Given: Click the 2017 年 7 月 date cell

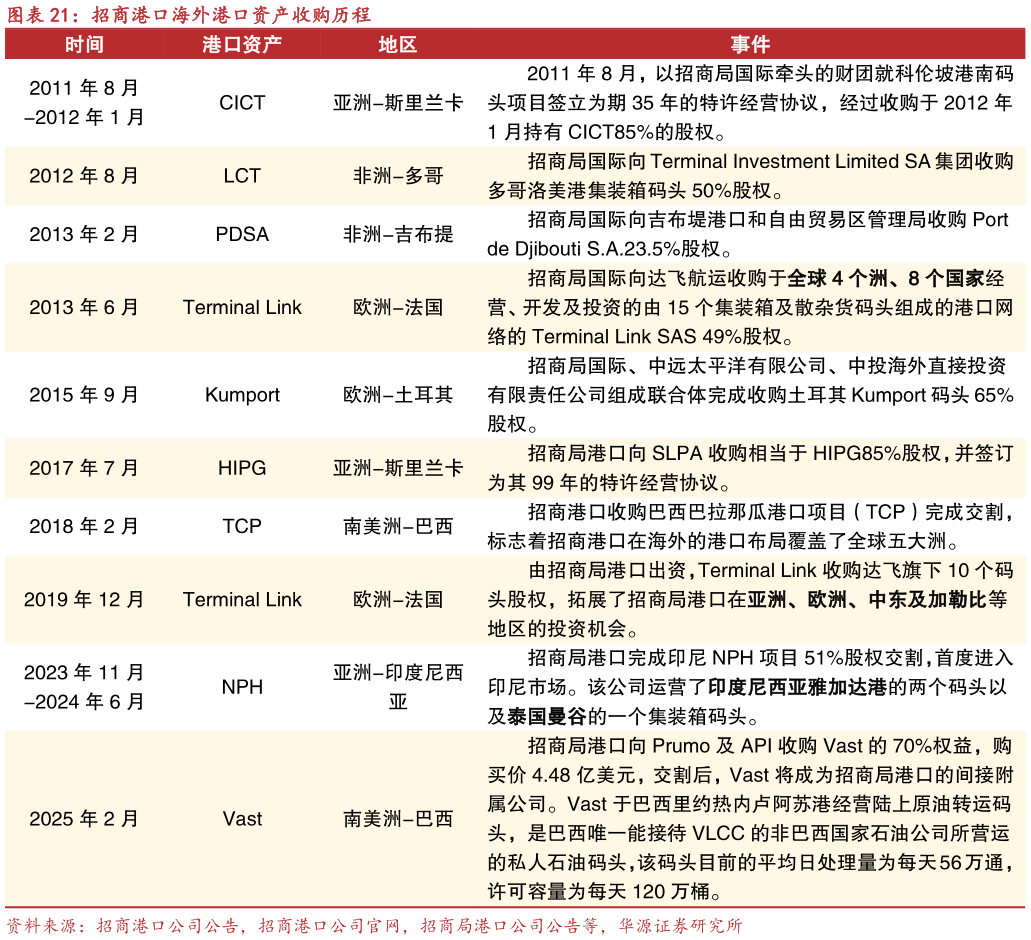Looking at the screenshot, I should tap(84, 467).
